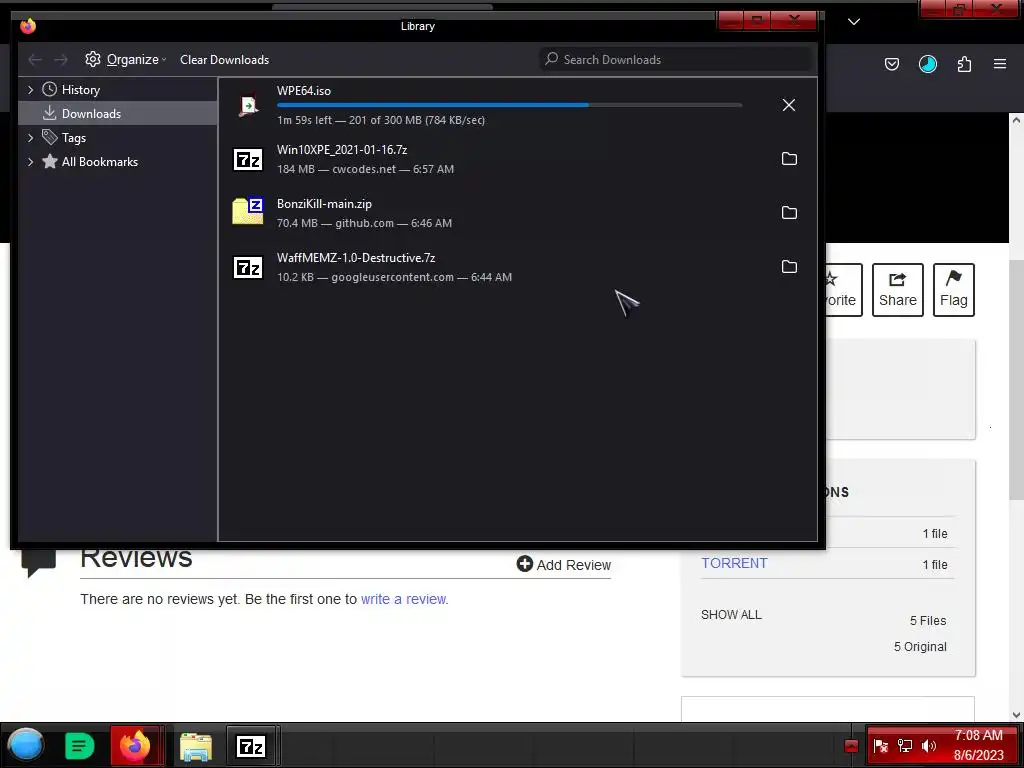Click Clear Downloads button

[224, 59]
